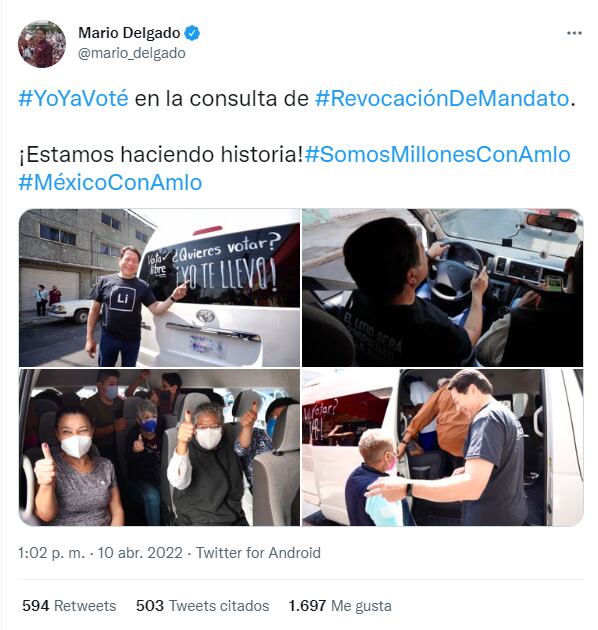View photo of passengers giving thumbs up
598x630 pixels.
point(160,447)
